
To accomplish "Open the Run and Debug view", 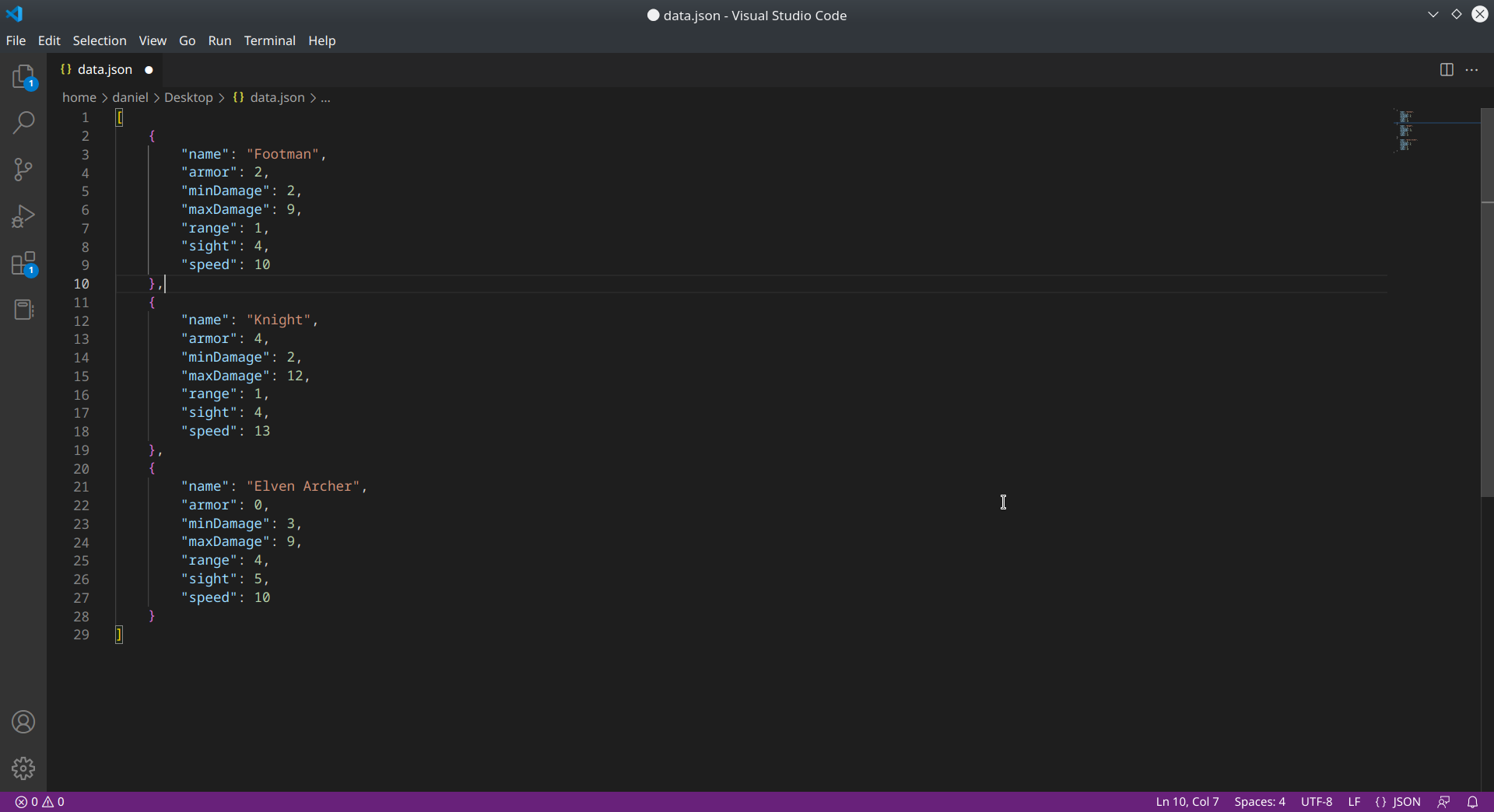I will [23, 216].
